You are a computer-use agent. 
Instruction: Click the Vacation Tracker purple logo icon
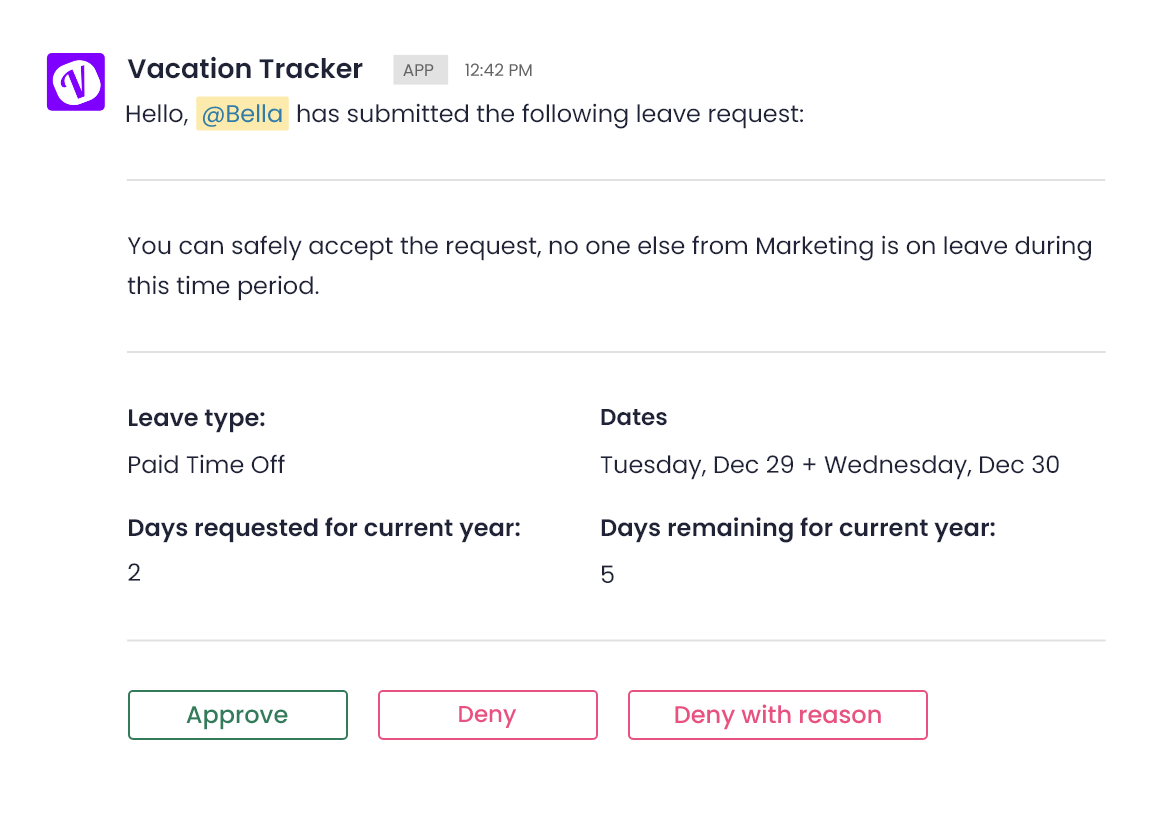pos(75,81)
